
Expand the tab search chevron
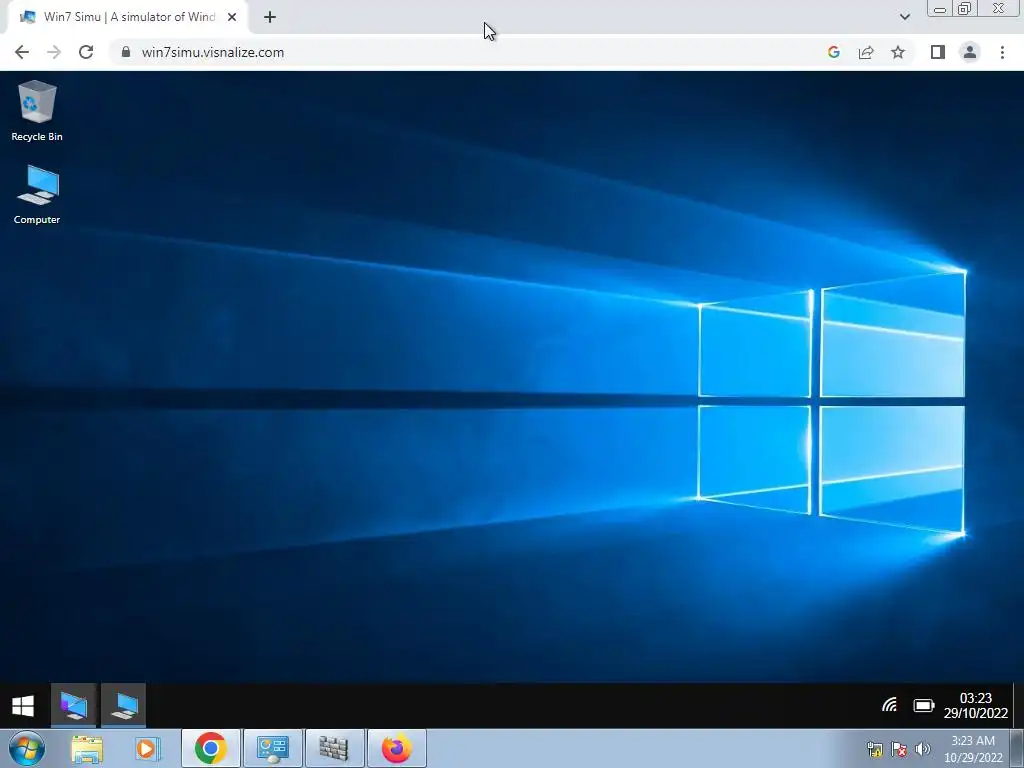point(904,17)
